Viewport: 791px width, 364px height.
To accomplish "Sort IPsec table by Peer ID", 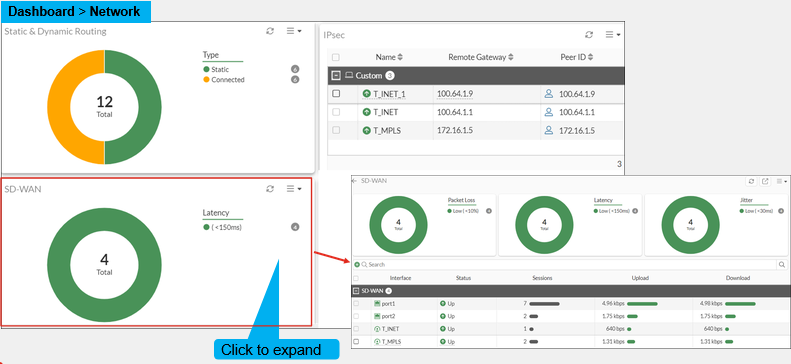I will 577,57.
